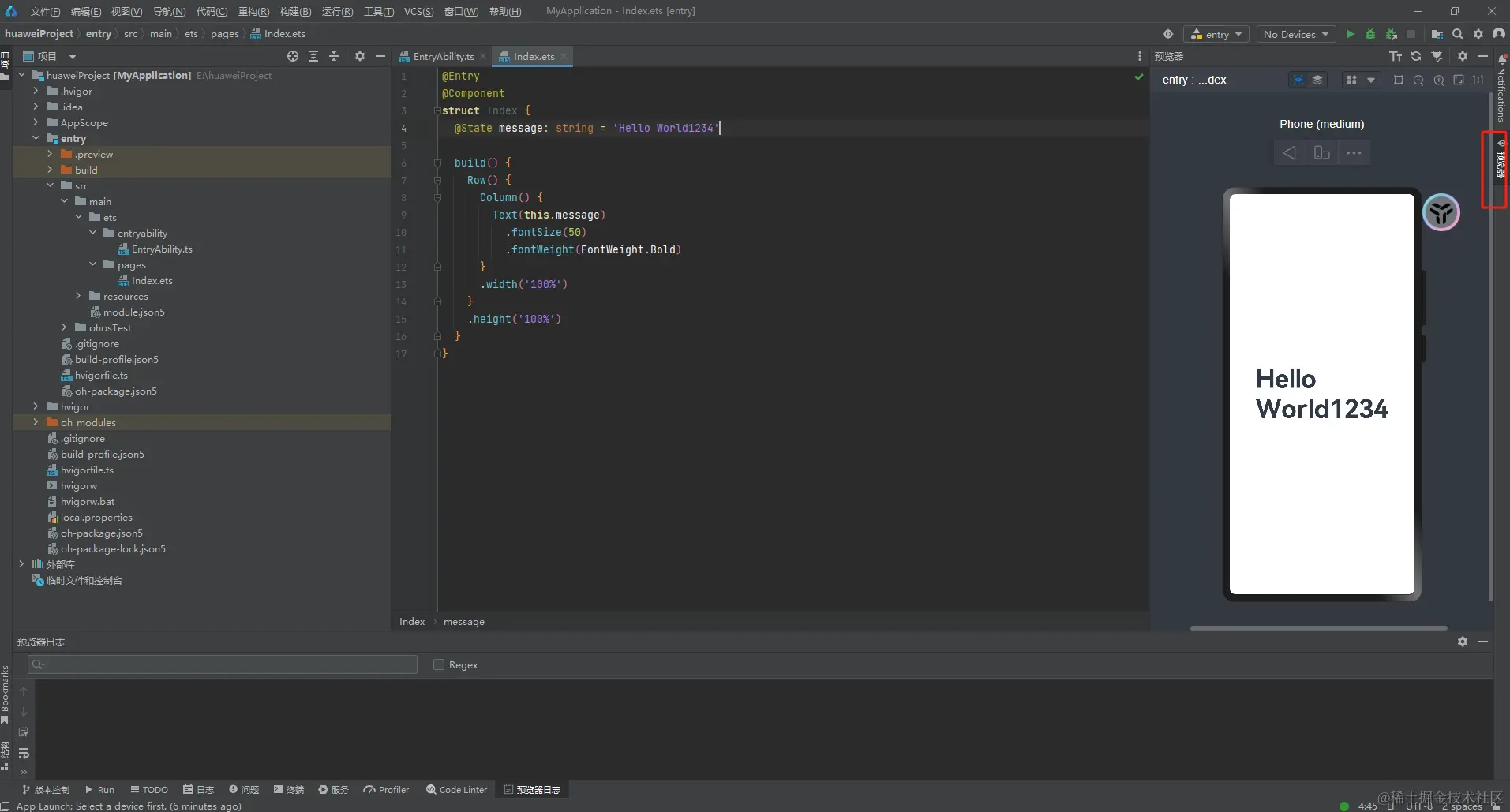Zoom in on the phone preview

(x=1439, y=80)
